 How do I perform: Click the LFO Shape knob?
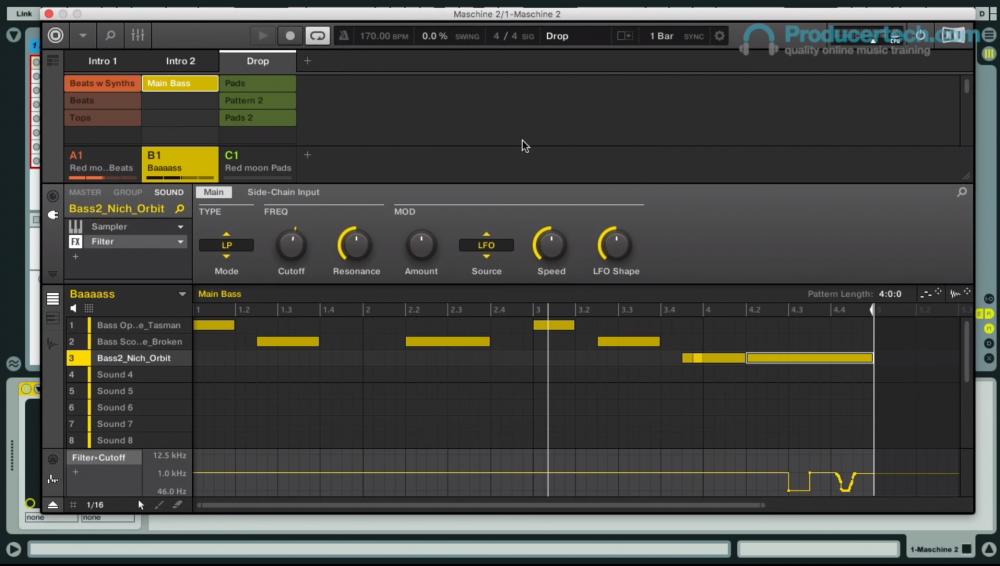(615, 244)
